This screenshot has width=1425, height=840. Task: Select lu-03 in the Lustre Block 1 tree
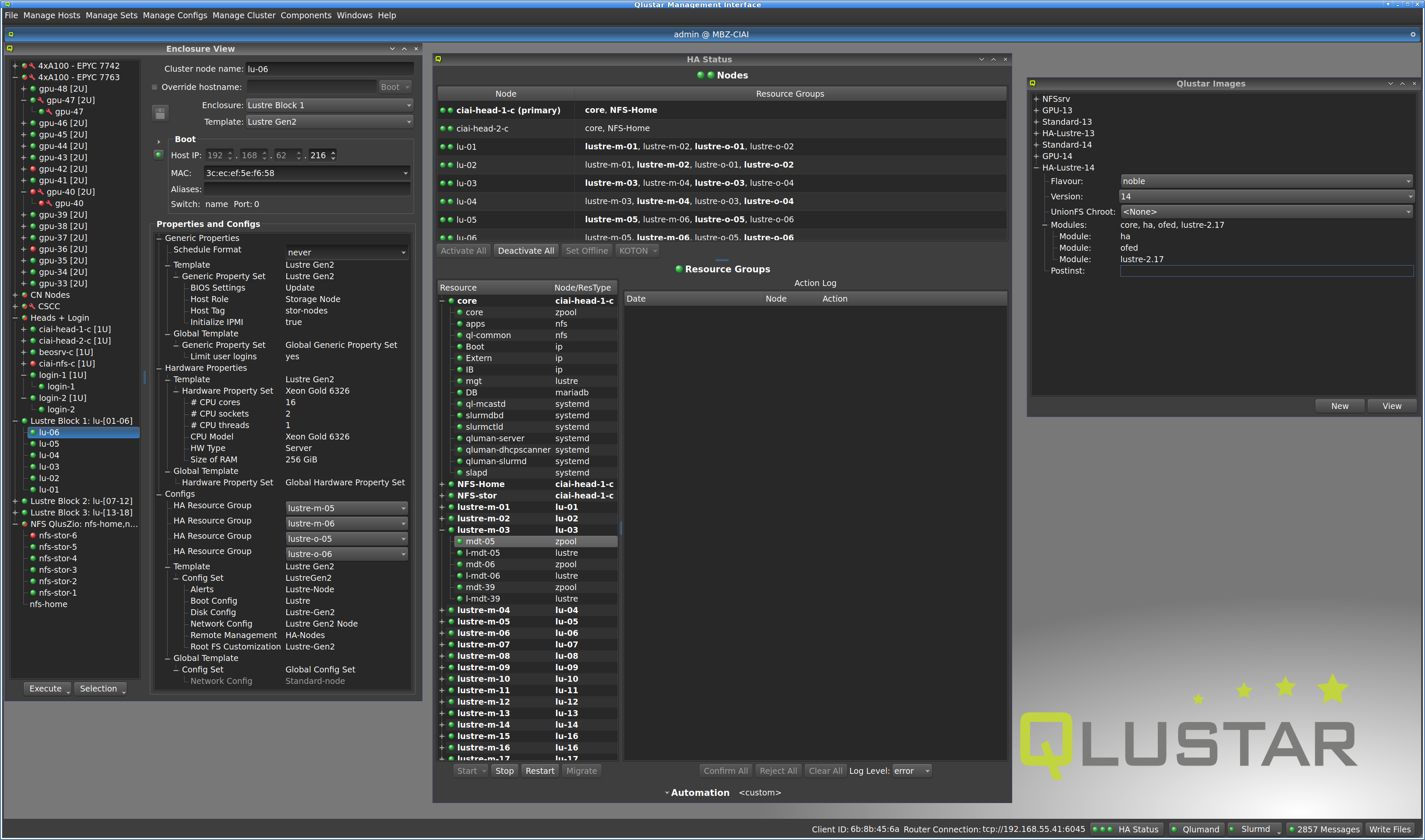49,467
